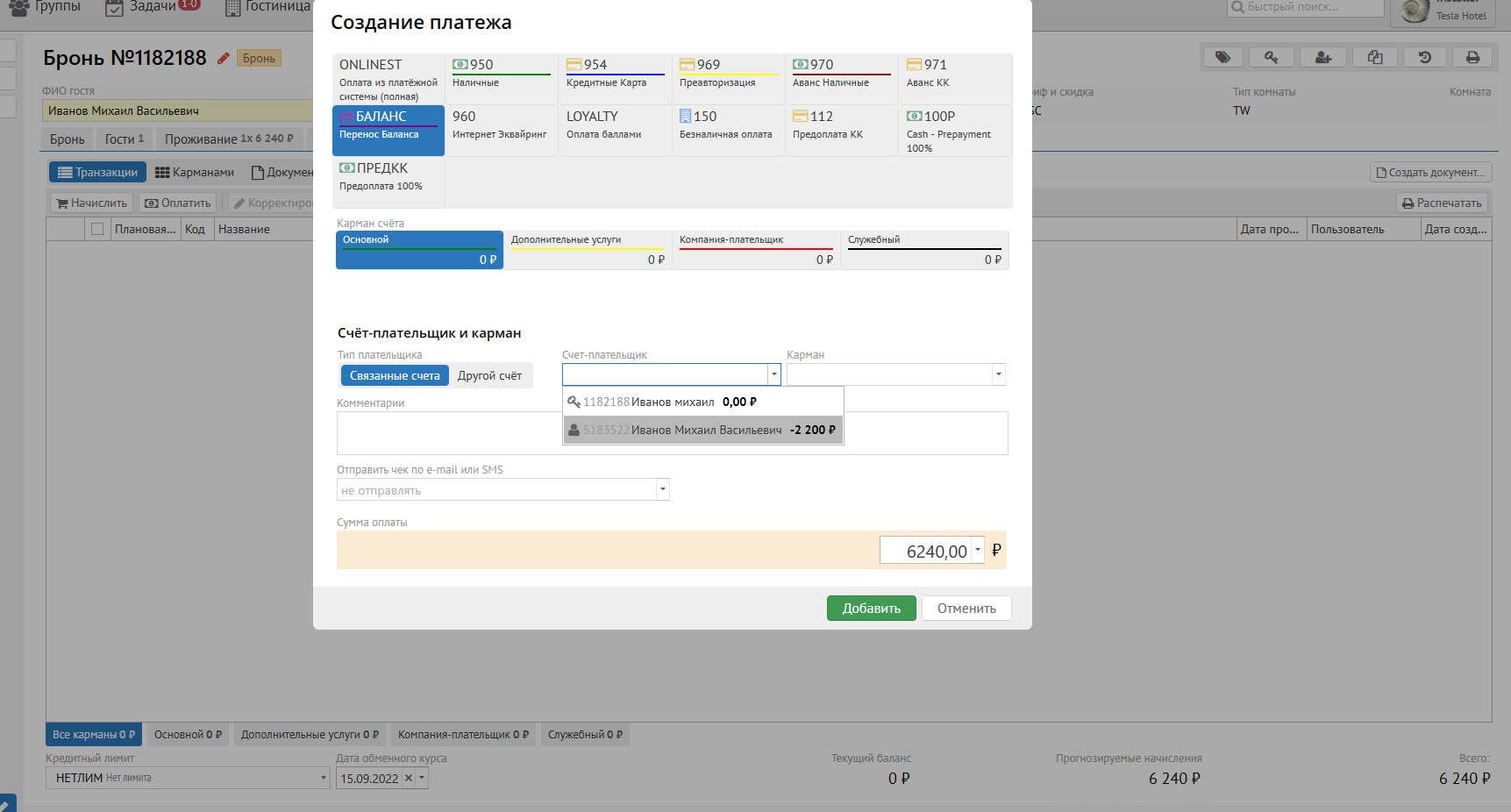Choose Компания-плательщик pocket
This screenshot has height=812, width=1511.
coord(756,250)
